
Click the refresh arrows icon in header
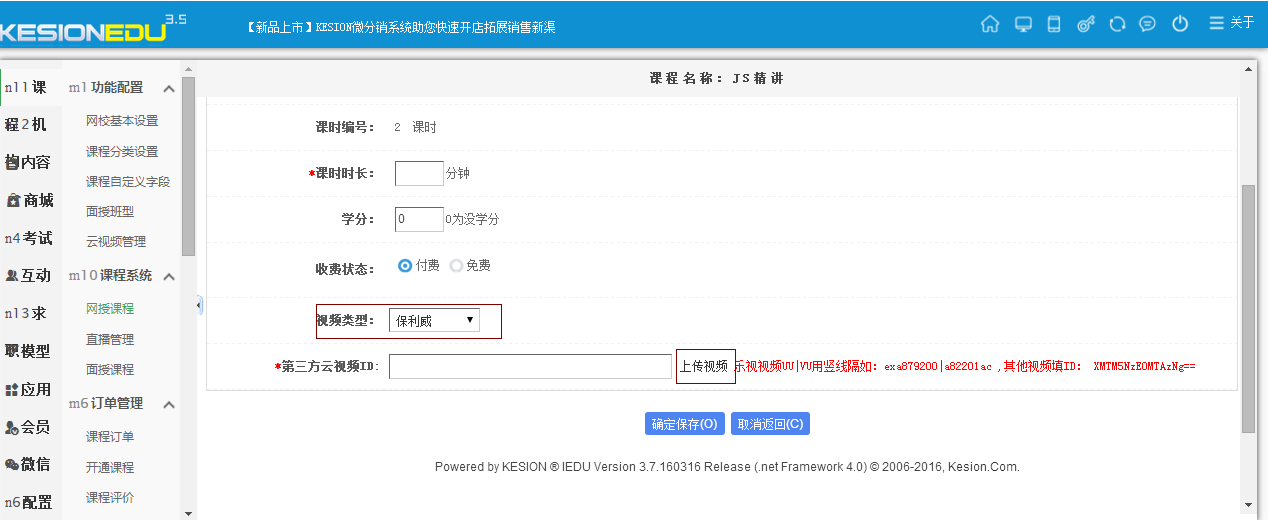point(1117,24)
